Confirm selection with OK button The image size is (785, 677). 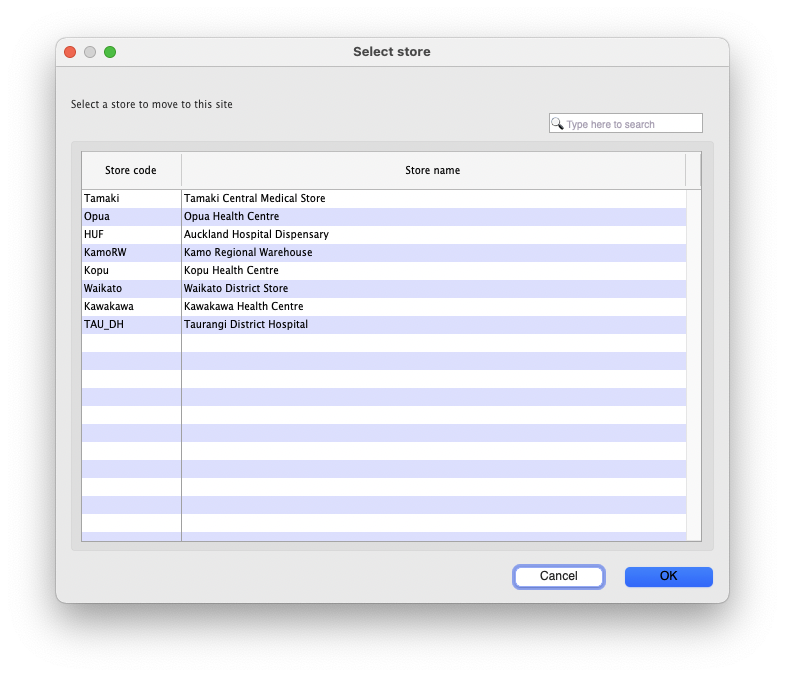coord(668,576)
